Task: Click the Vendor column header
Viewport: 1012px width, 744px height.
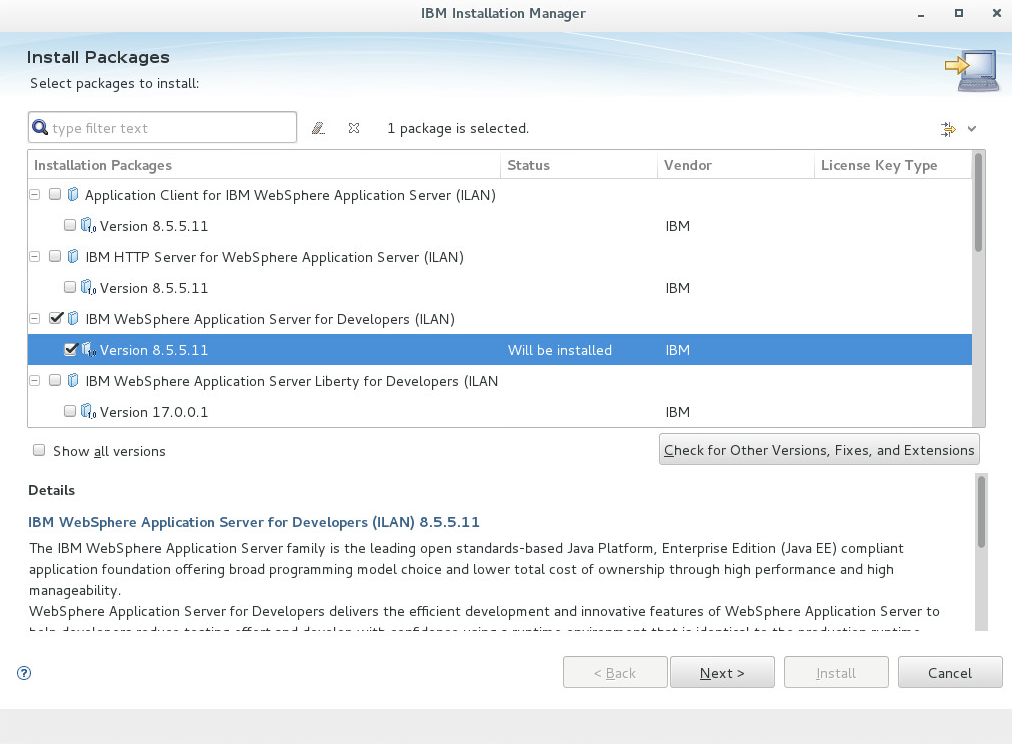Action: click(736, 165)
